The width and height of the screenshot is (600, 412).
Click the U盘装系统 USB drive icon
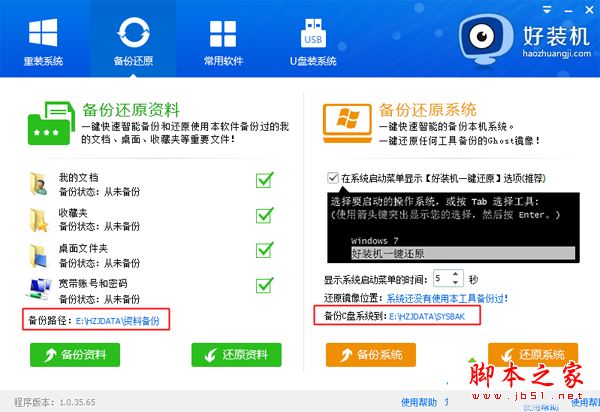(x=313, y=33)
